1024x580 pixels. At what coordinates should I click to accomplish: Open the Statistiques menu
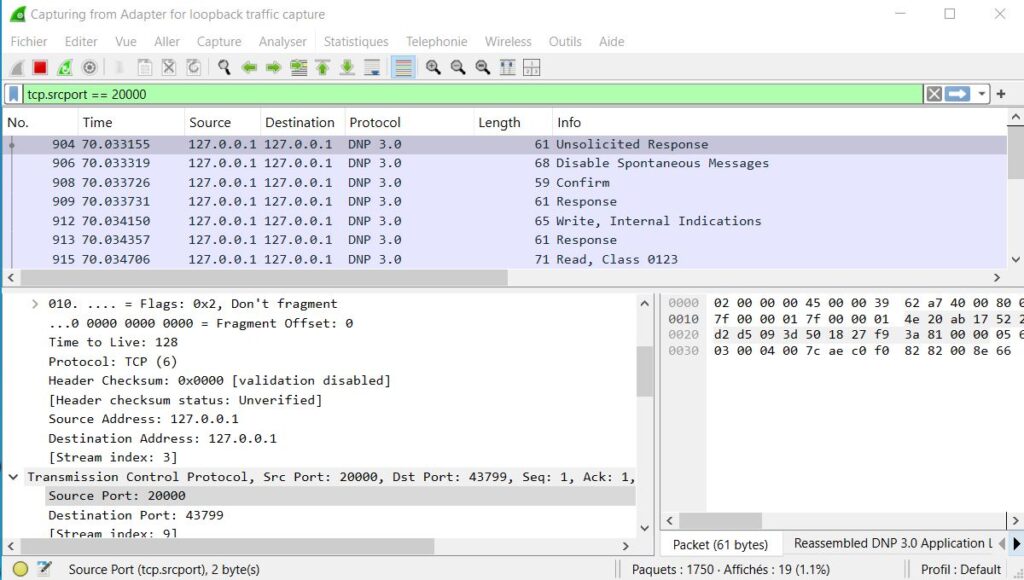(356, 41)
